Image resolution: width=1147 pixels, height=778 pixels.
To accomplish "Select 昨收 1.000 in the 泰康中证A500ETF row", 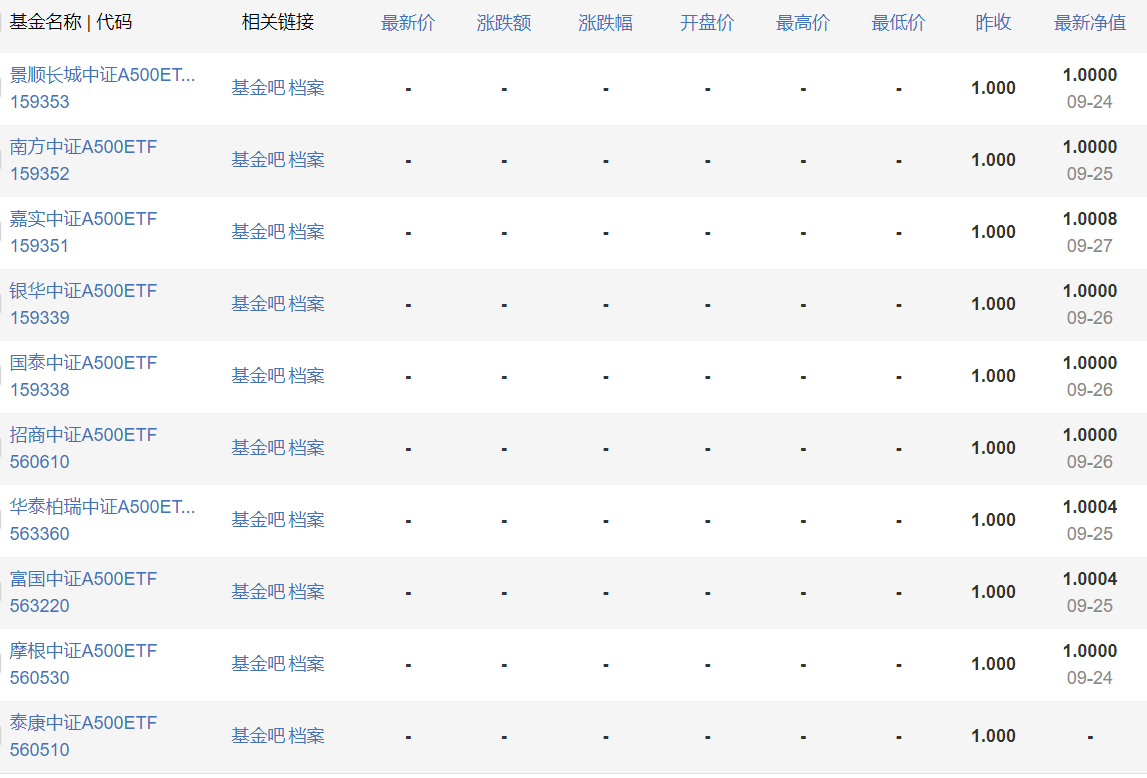I will coord(993,736).
